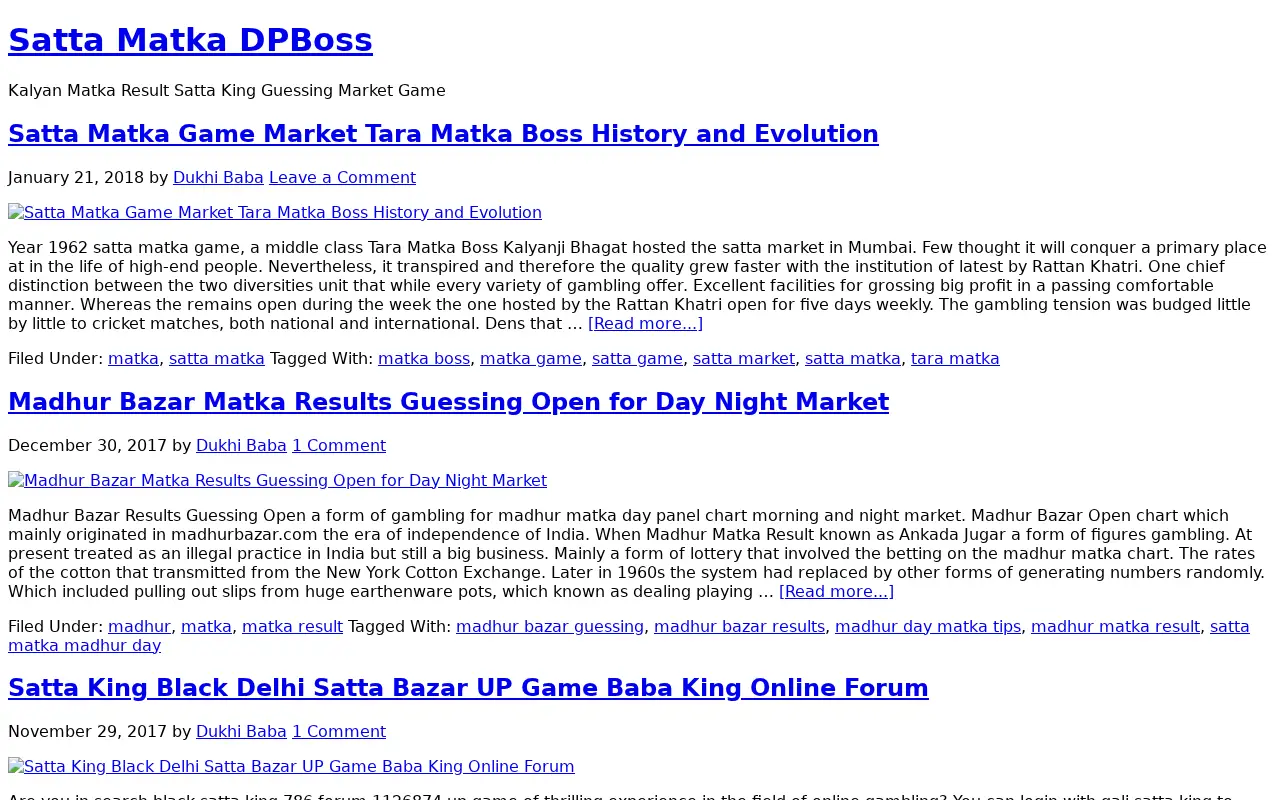Open Satta Matka Game Market Tara Matka article heading
The width and height of the screenshot is (1280, 800).
[x=443, y=134]
